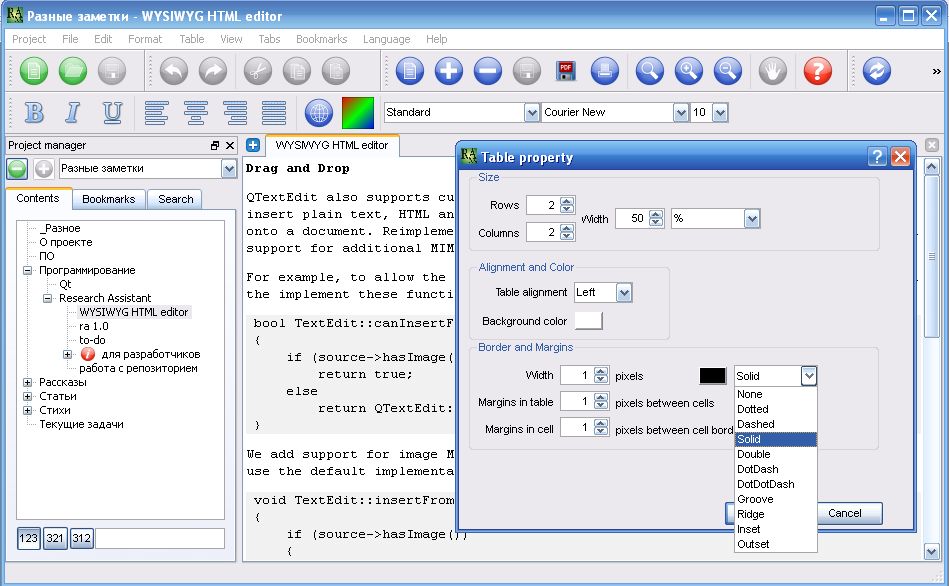Open project with green folder icon

[x=73, y=71]
